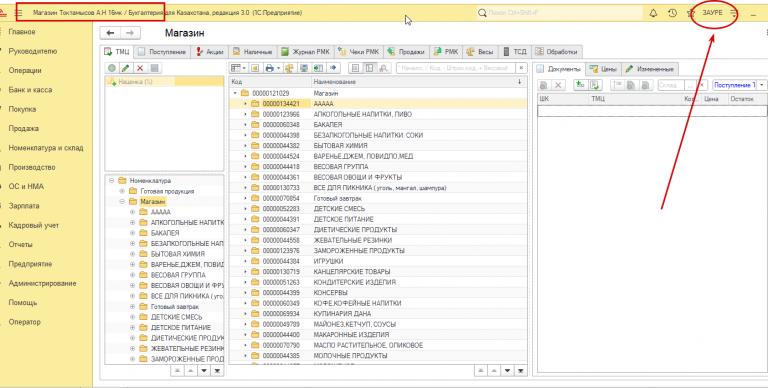The width and height of the screenshot is (768, 388).
Task: Click the green circle add button
Action: [x=112, y=68]
